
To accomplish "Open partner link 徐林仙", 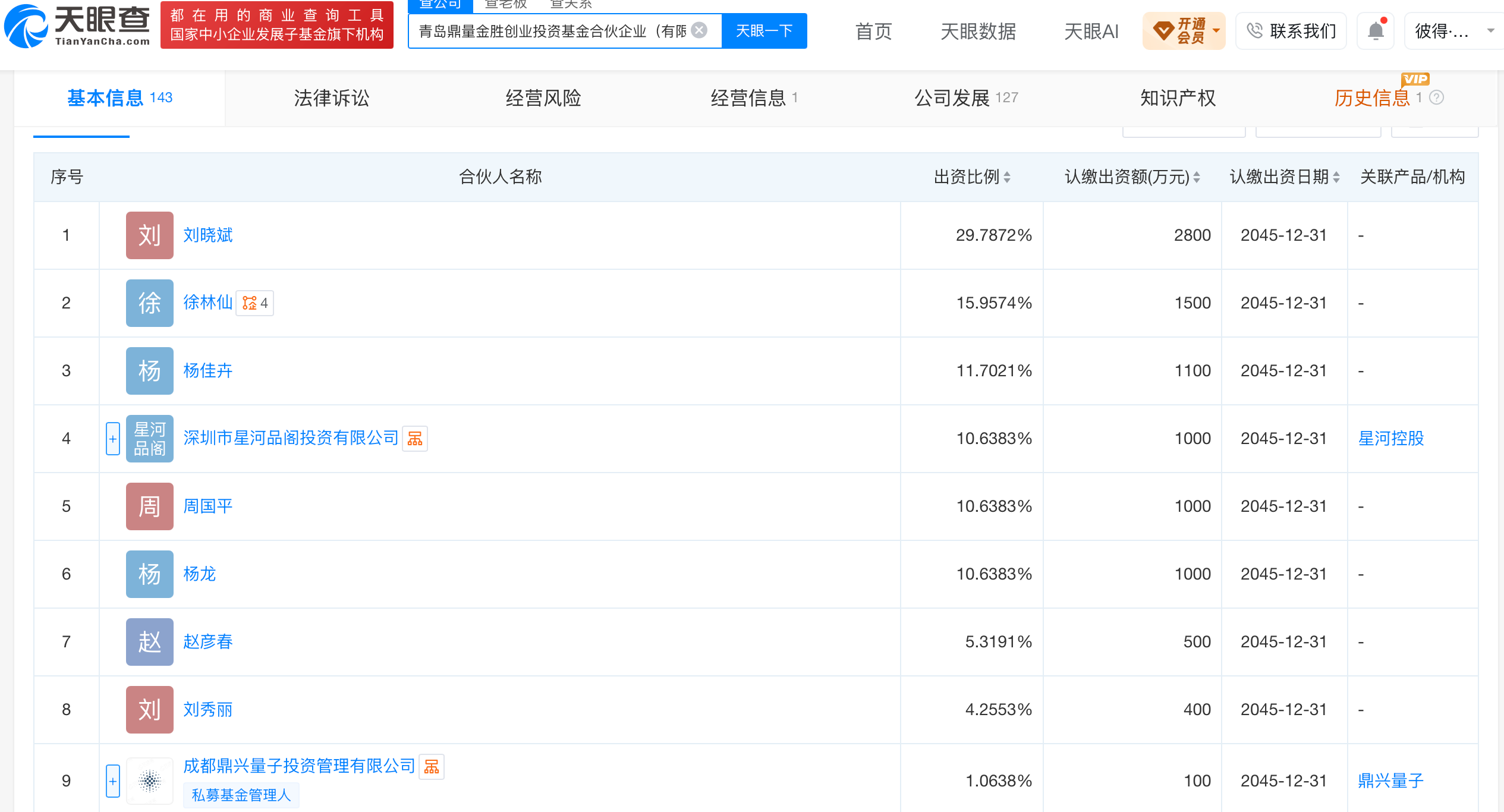I will pyautogui.click(x=207, y=303).
